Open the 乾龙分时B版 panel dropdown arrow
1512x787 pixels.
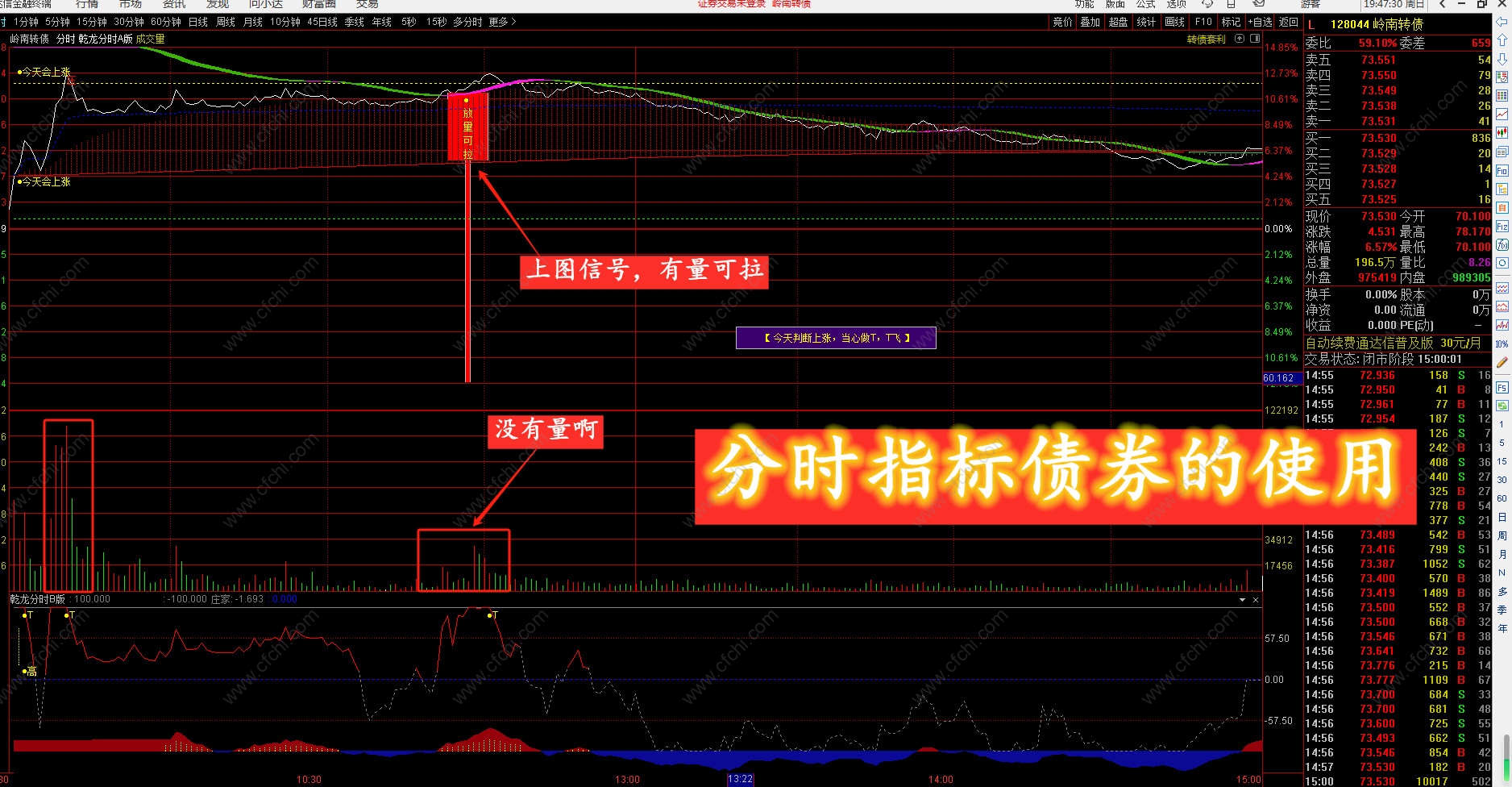point(1242,600)
